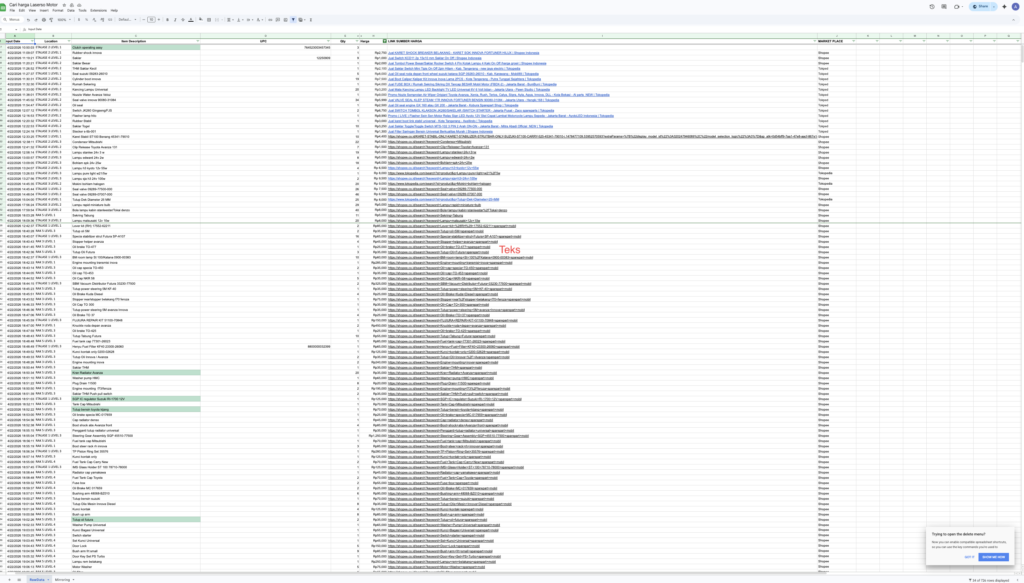Screen dimensions: 1024x583
Task: Open version history icon
Action: click(x=932, y=7)
